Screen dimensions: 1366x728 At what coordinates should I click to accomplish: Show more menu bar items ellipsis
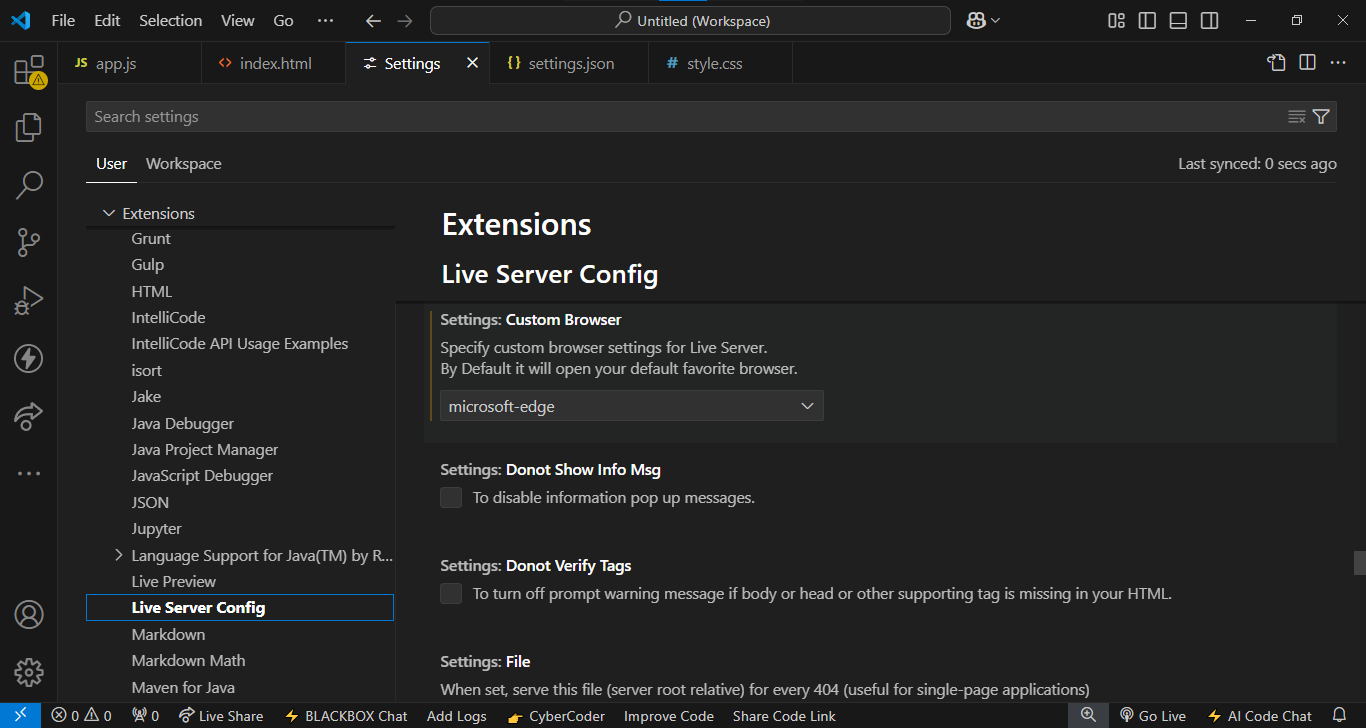click(x=325, y=20)
